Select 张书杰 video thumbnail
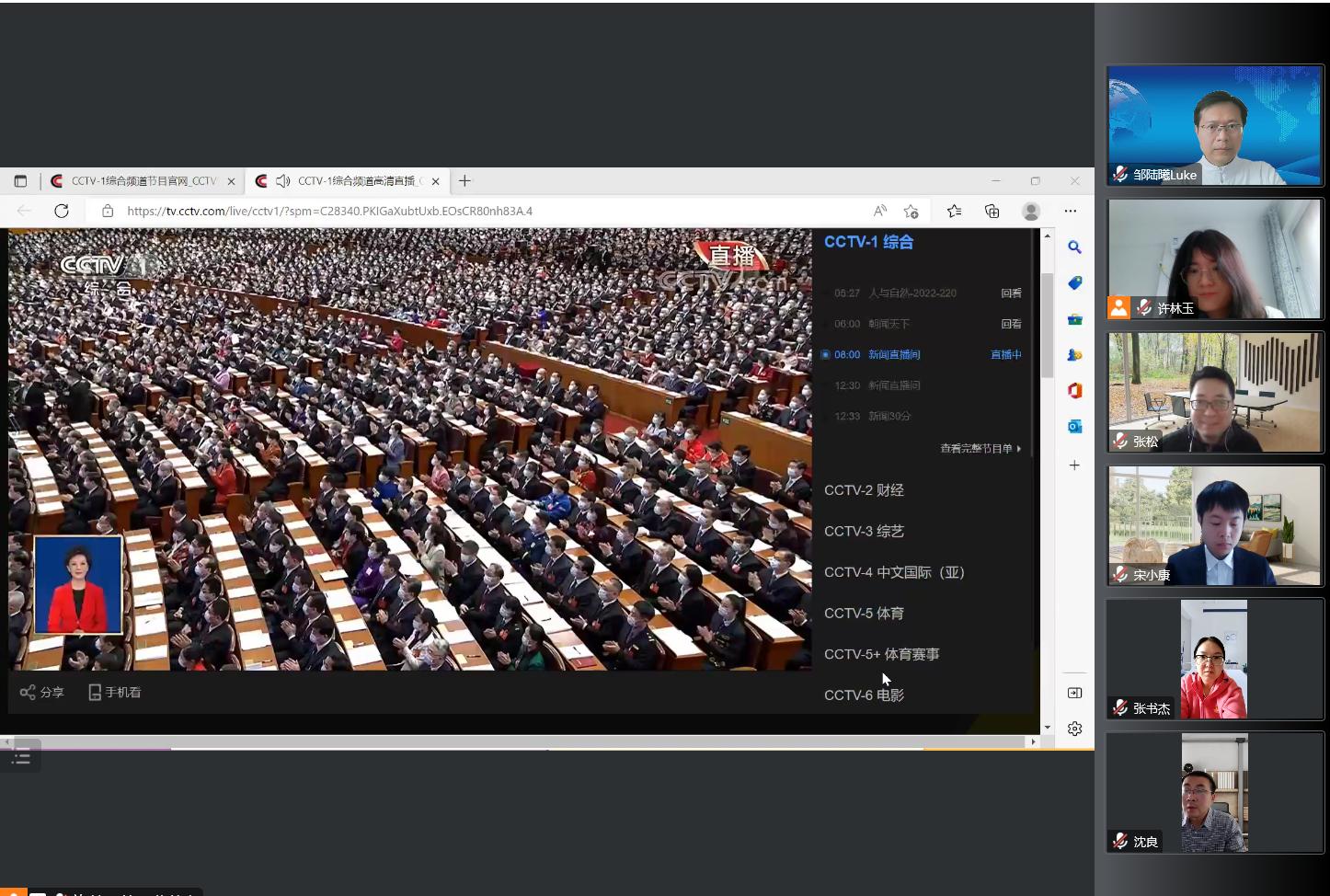Image resolution: width=1330 pixels, height=896 pixels. (x=1214, y=660)
